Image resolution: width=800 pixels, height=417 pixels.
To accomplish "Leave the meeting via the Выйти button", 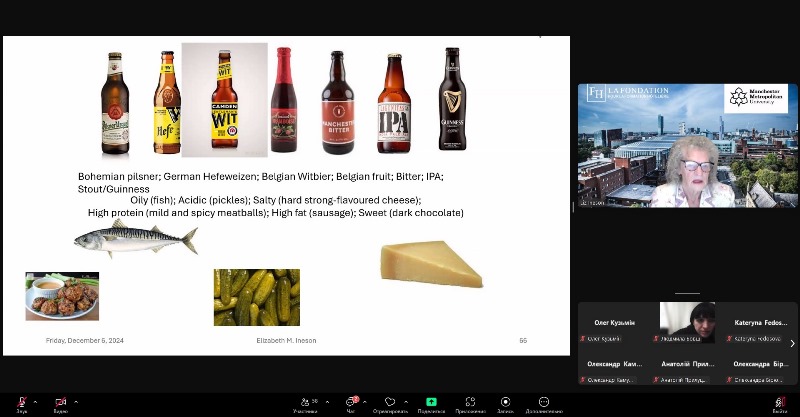I will 779,404.
